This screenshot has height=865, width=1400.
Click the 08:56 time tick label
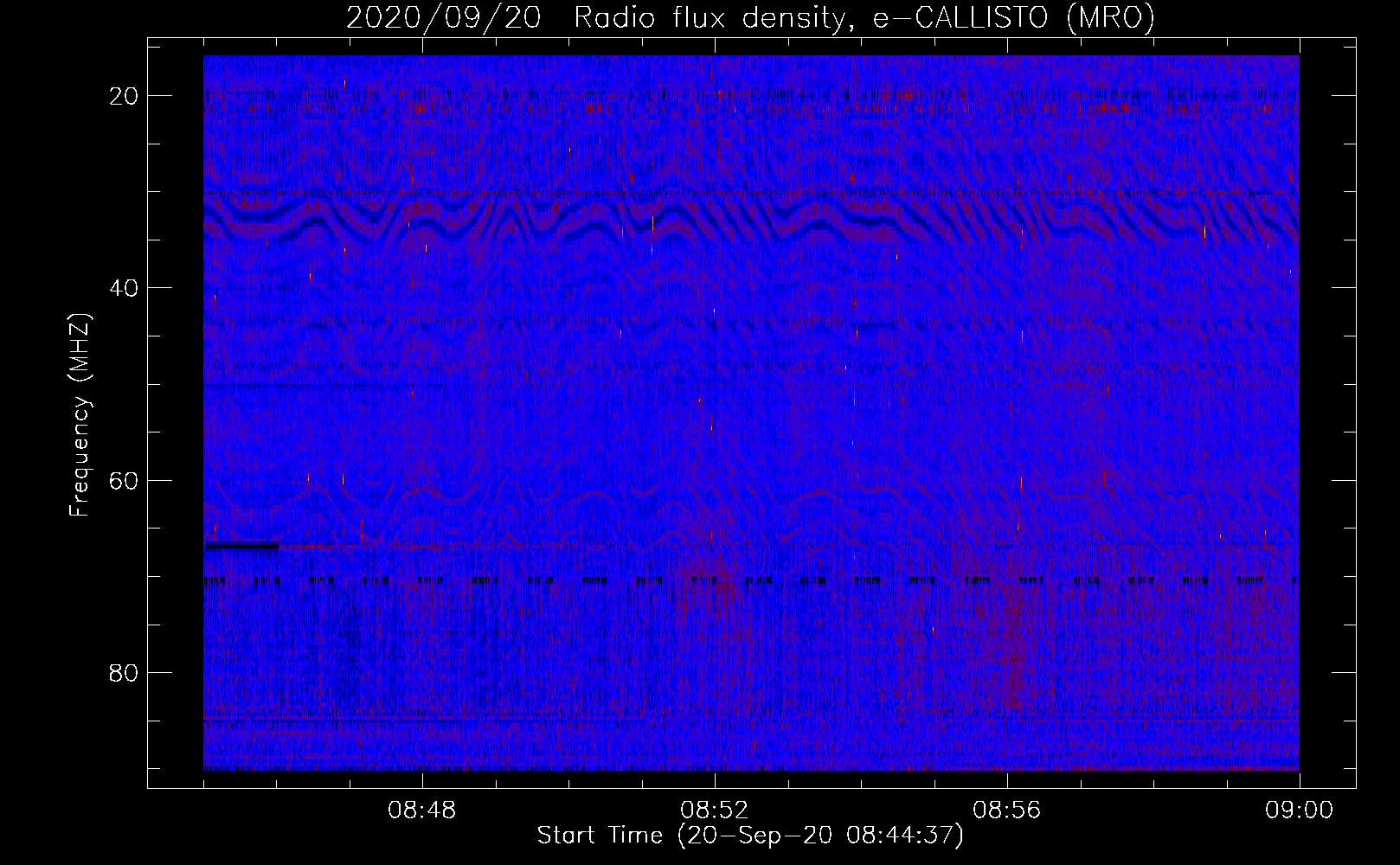1007,811
